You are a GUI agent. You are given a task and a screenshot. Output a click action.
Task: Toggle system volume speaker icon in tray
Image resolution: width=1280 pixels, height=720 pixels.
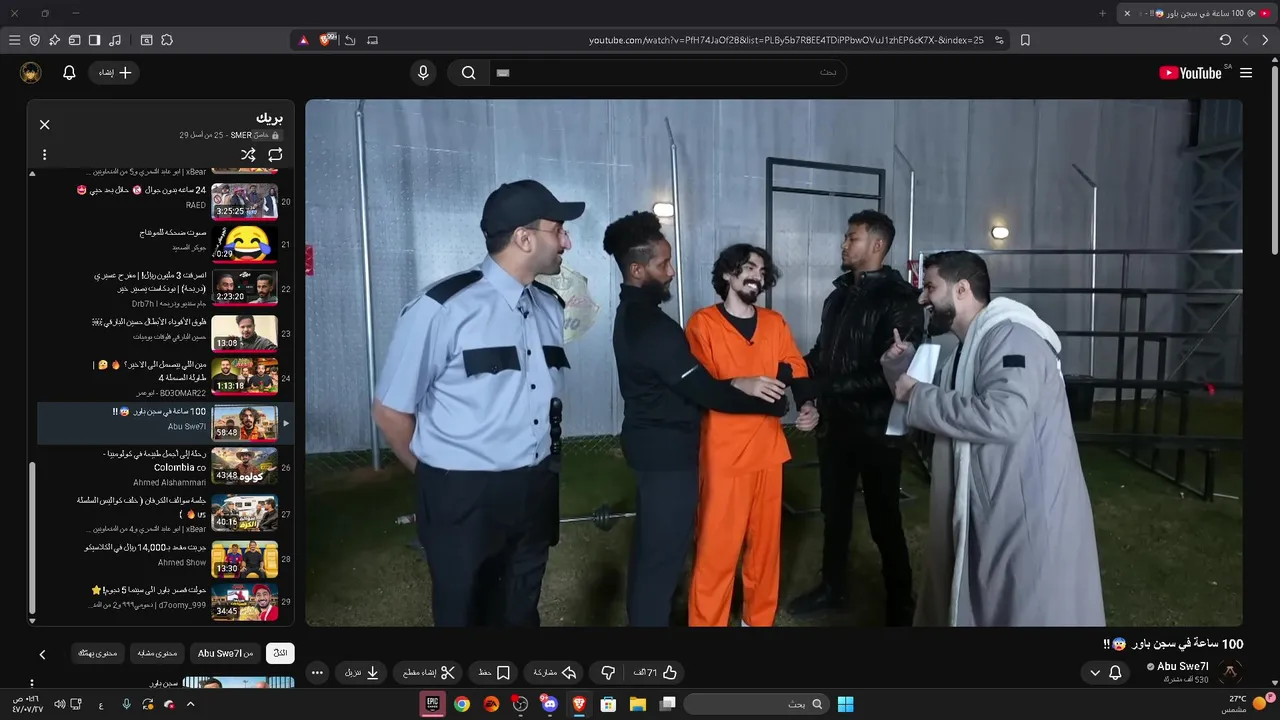[60, 704]
